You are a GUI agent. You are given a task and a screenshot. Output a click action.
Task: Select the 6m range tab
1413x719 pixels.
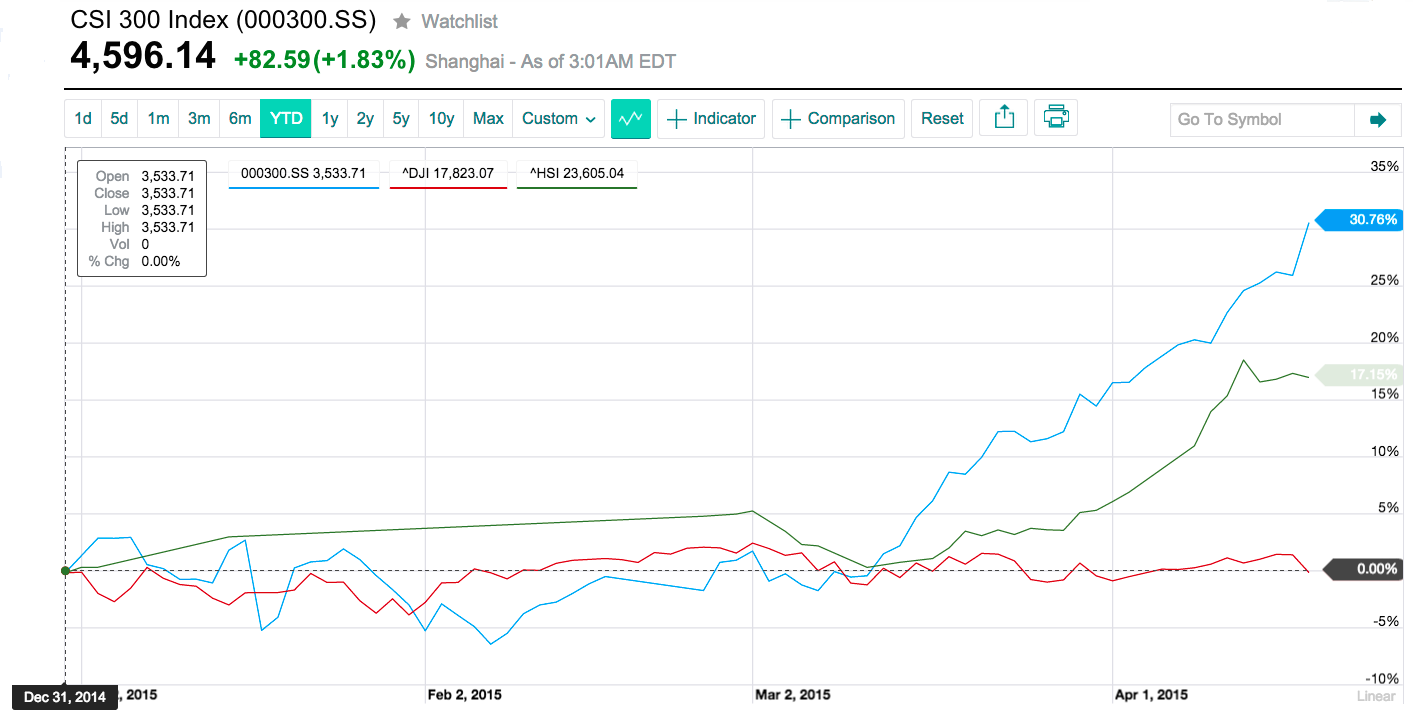point(240,118)
